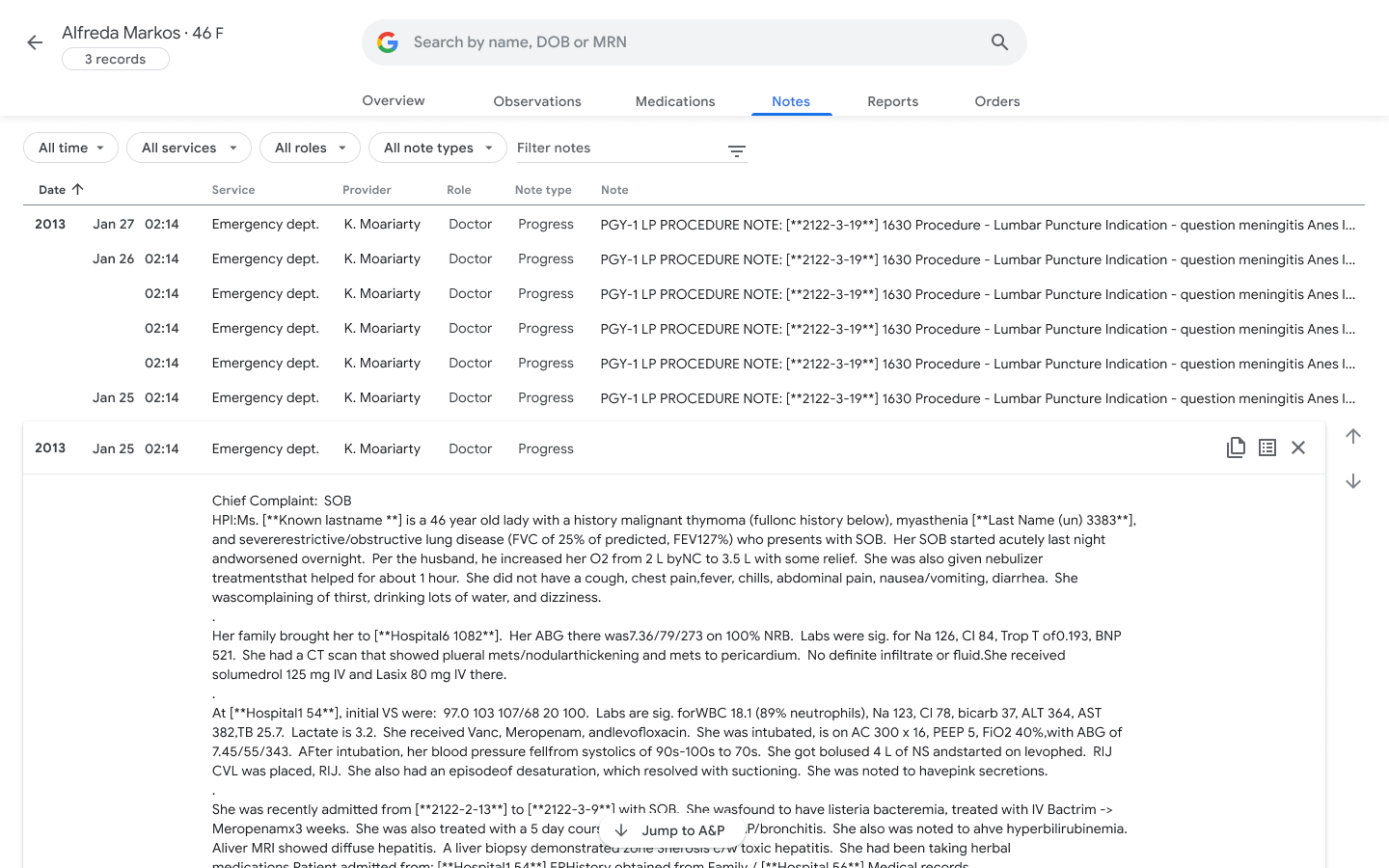Open the Observations tab

(x=537, y=101)
